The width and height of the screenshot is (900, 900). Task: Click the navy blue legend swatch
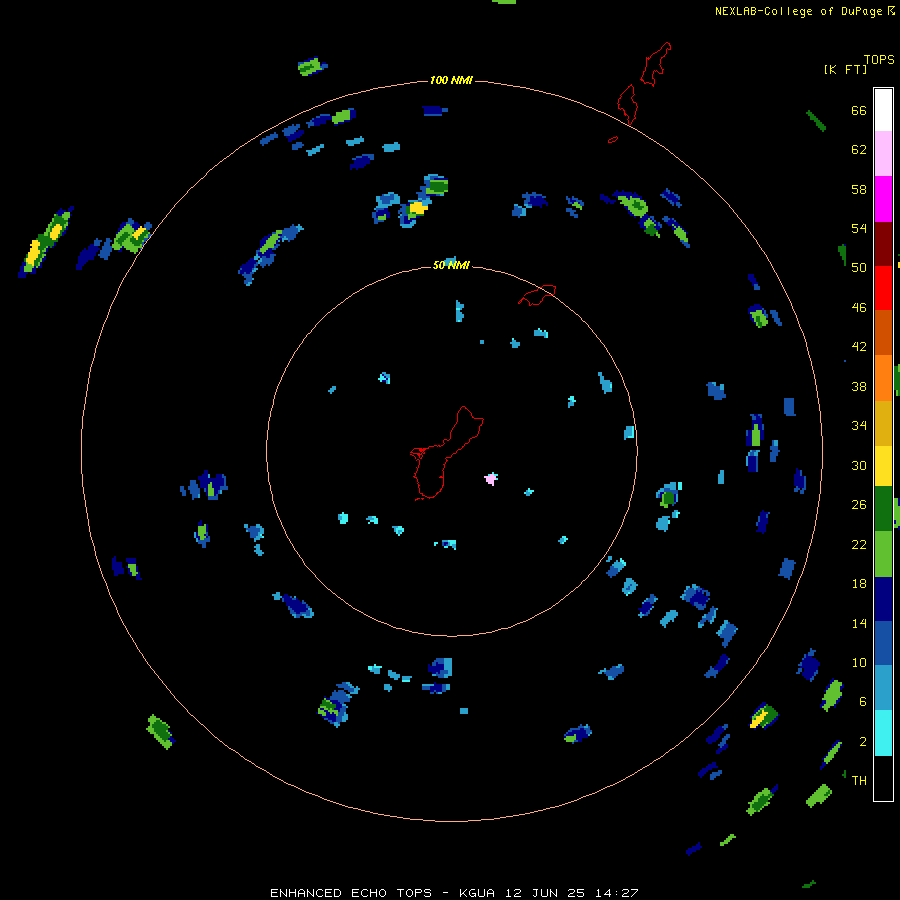tap(883, 599)
